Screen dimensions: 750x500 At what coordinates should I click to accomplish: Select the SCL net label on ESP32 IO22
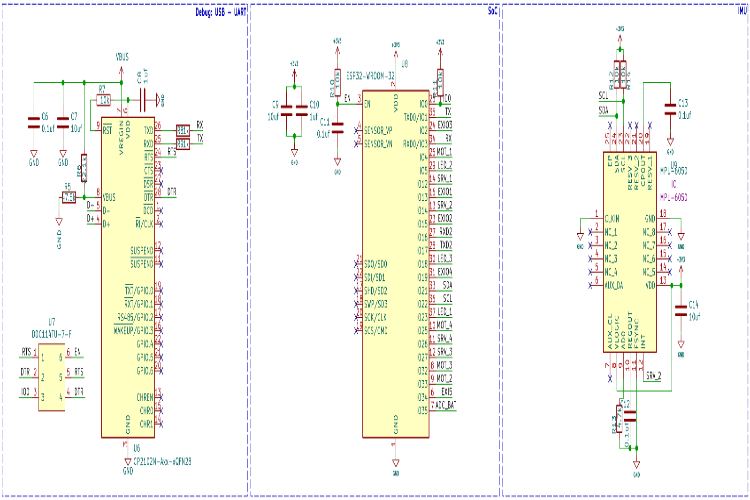click(448, 299)
